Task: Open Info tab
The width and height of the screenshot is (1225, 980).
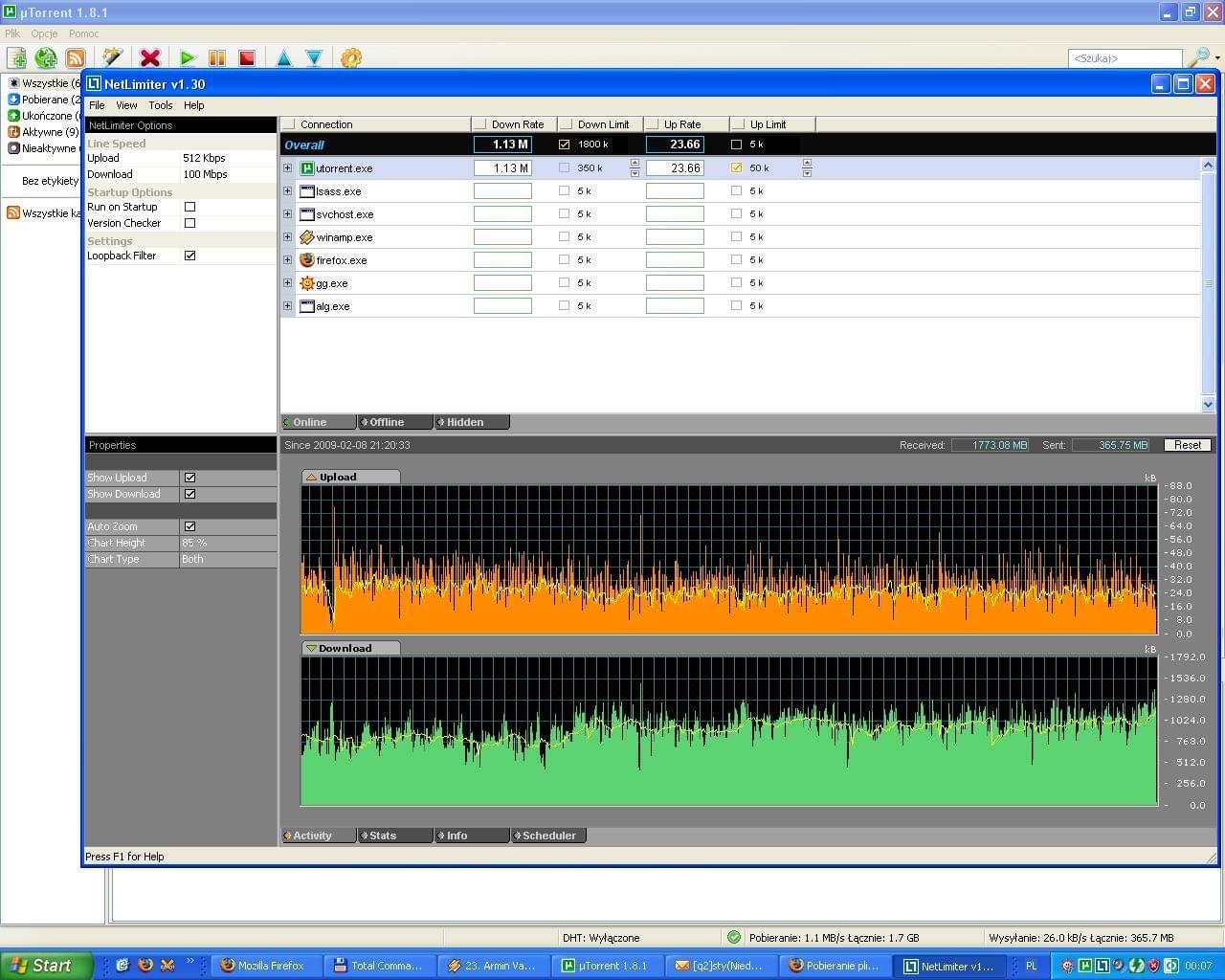Action: (472, 835)
